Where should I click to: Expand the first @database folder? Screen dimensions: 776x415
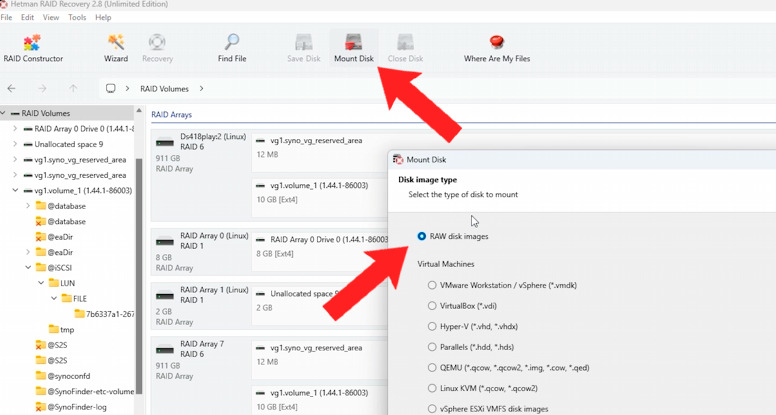(x=28, y=206)
